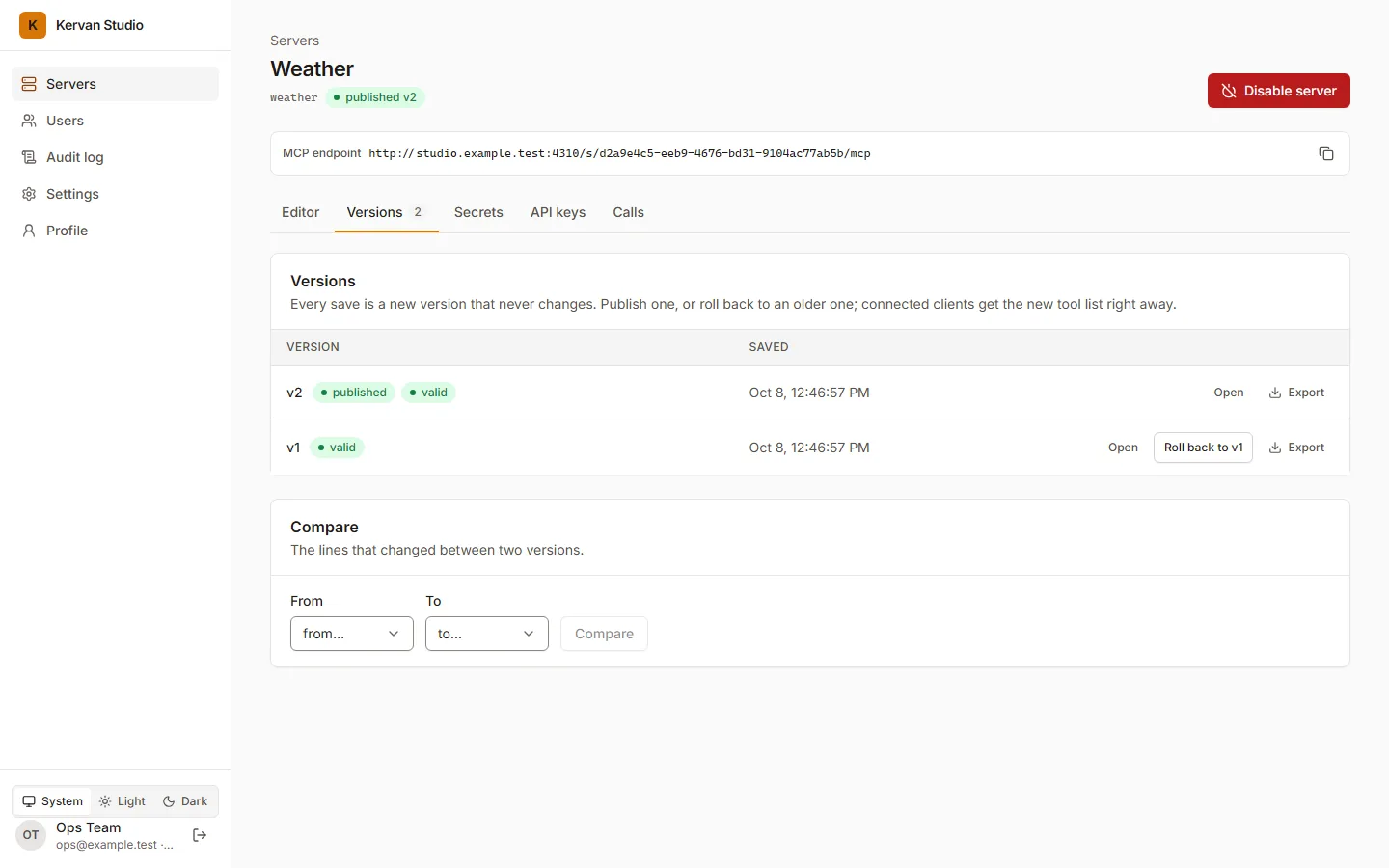Click the Weather page heading
This screenshot has height=868, width=1389.
click(312, 68)
